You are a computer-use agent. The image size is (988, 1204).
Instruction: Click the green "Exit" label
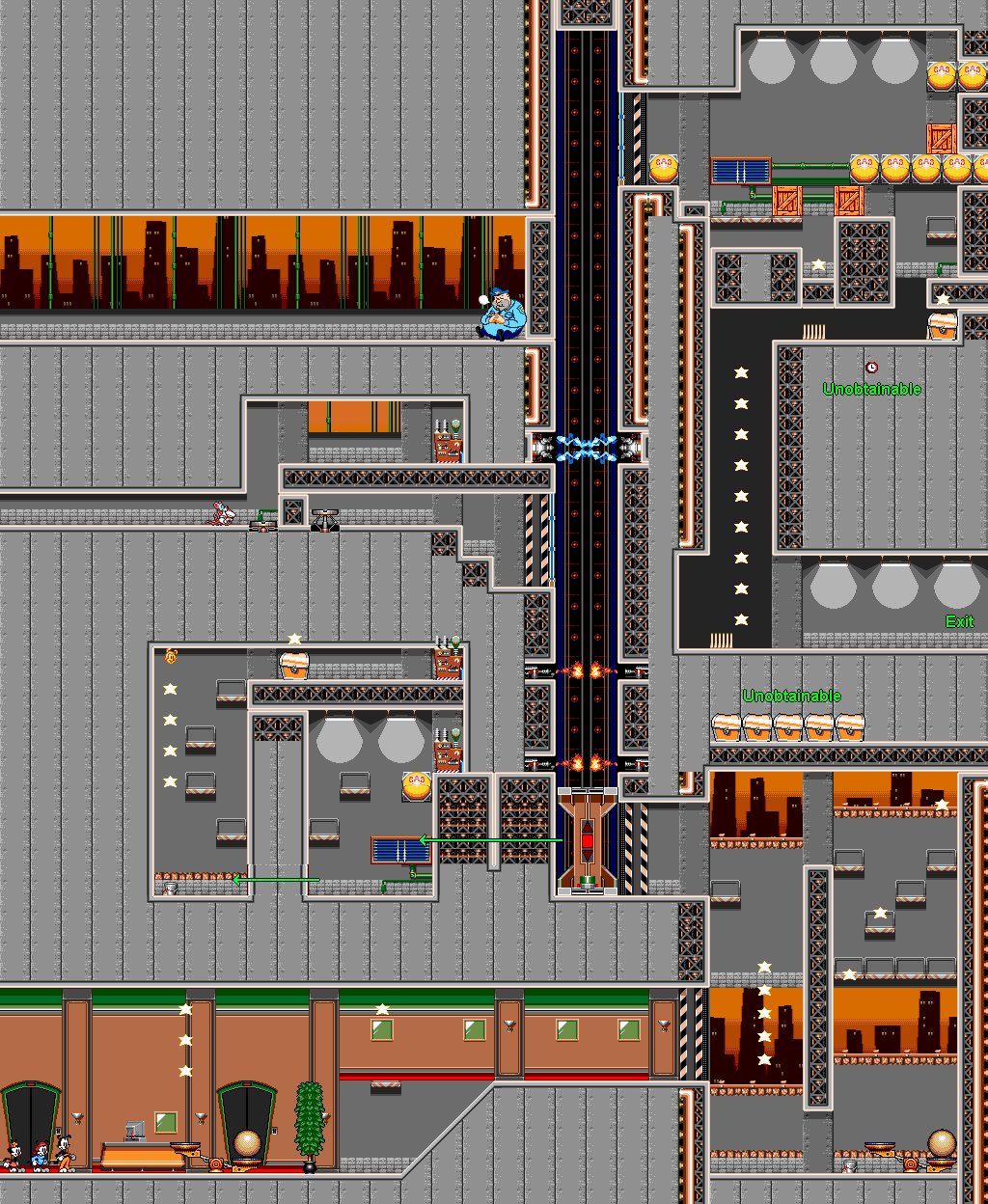(959, 621)
